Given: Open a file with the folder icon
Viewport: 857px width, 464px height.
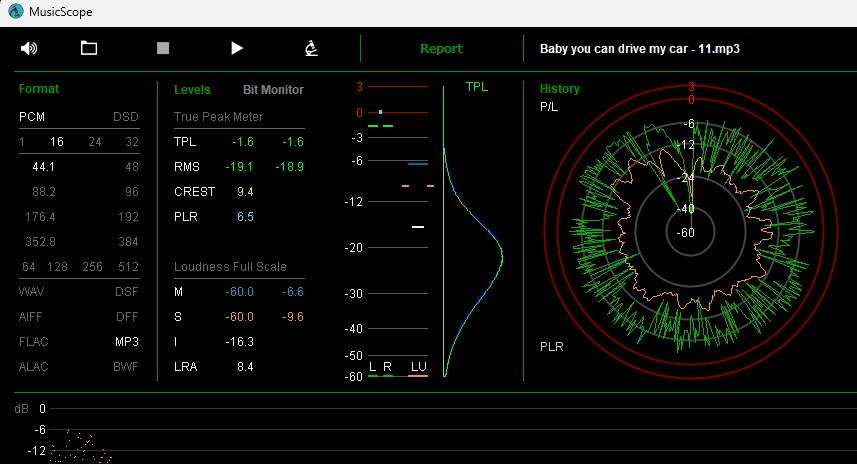Looking at the screenshot, I should pyautogui.click(x=89, y=48).
